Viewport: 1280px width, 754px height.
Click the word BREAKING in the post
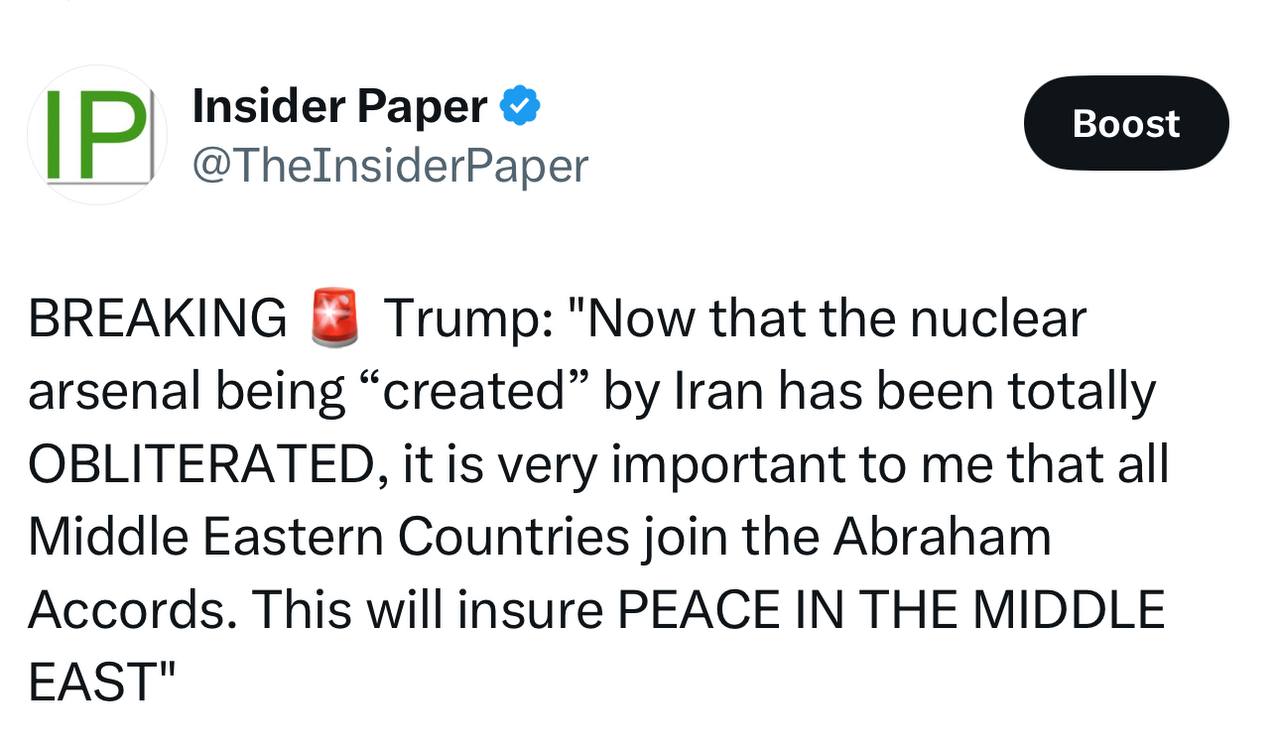click(x=158, y=319)
